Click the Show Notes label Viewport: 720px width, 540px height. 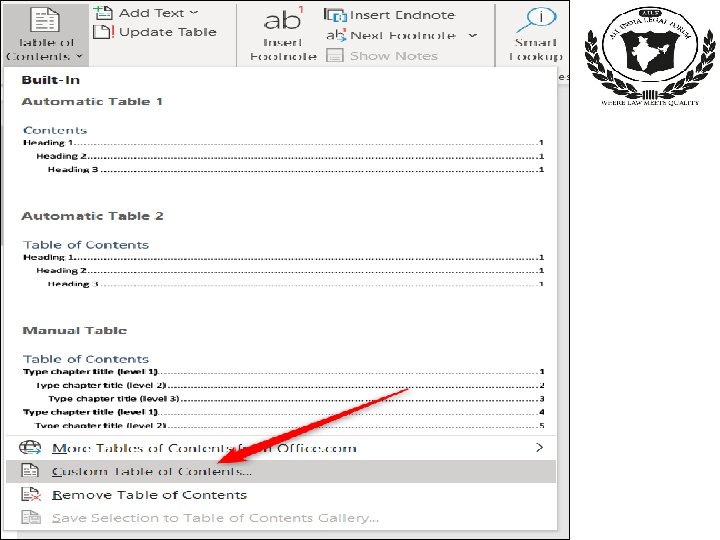tap(394, 56)
